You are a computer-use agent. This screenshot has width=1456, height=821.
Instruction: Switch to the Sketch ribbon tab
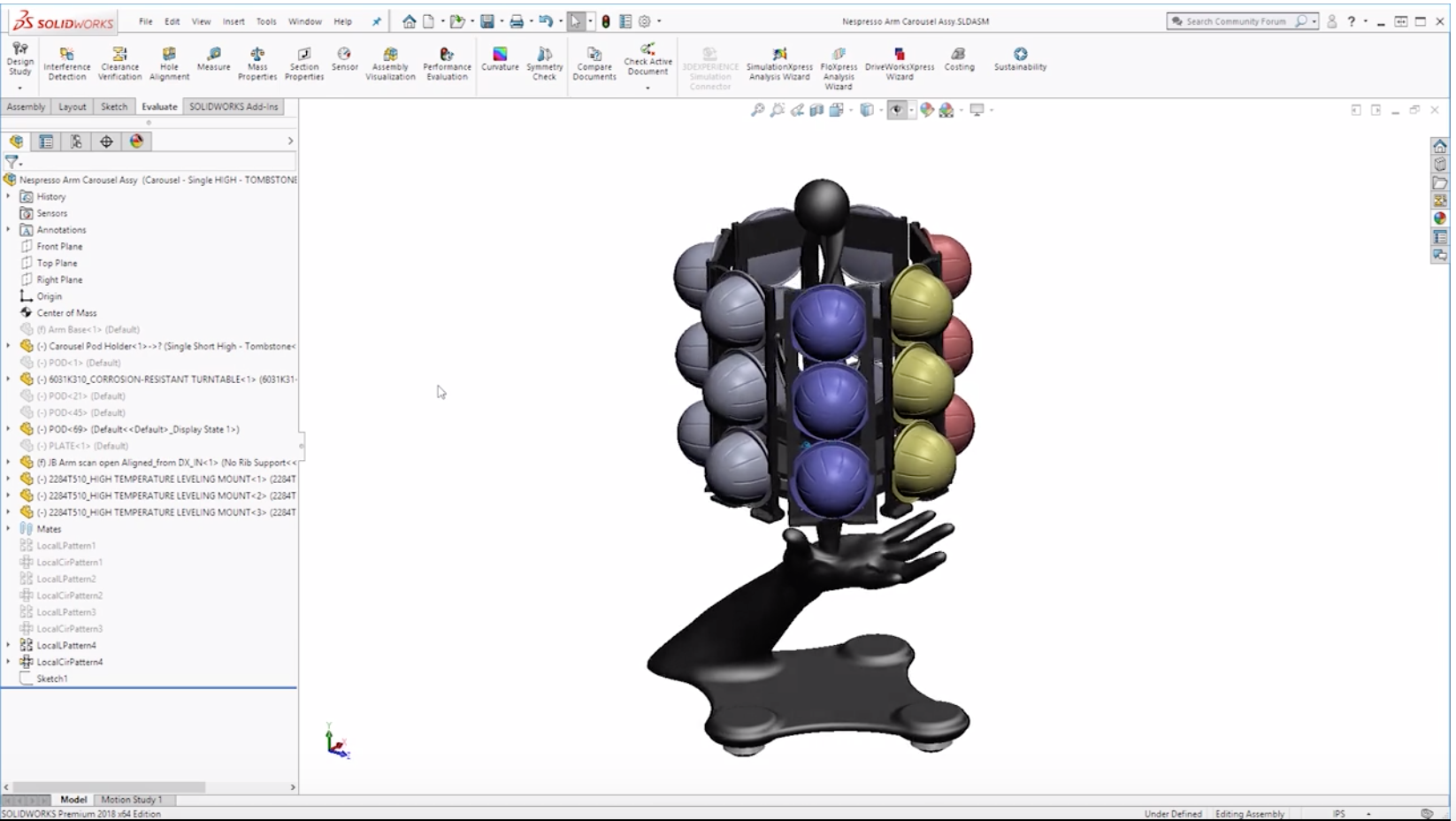pos(113,107)
